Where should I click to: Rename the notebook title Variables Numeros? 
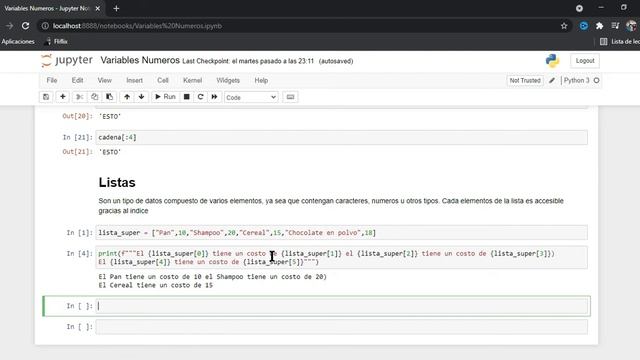pyautogui.click(x=140, y=60)
